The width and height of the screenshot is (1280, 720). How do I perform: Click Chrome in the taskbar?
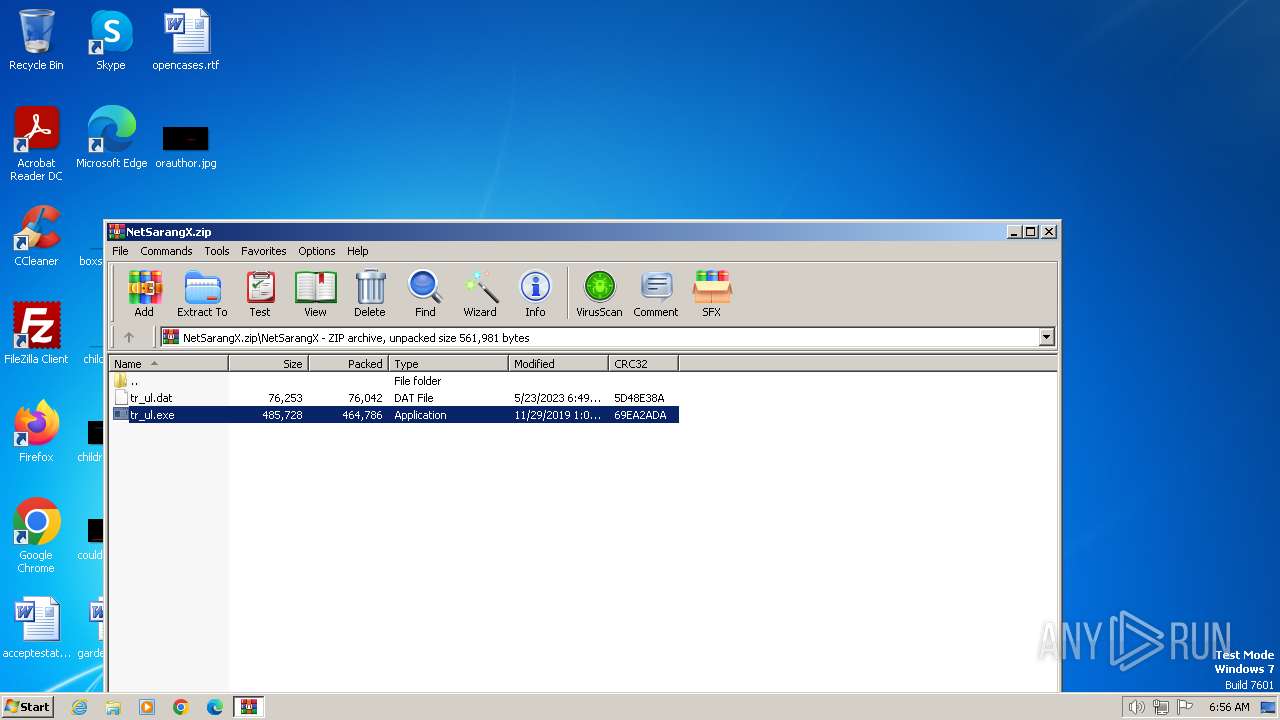(x=181, y=707)
